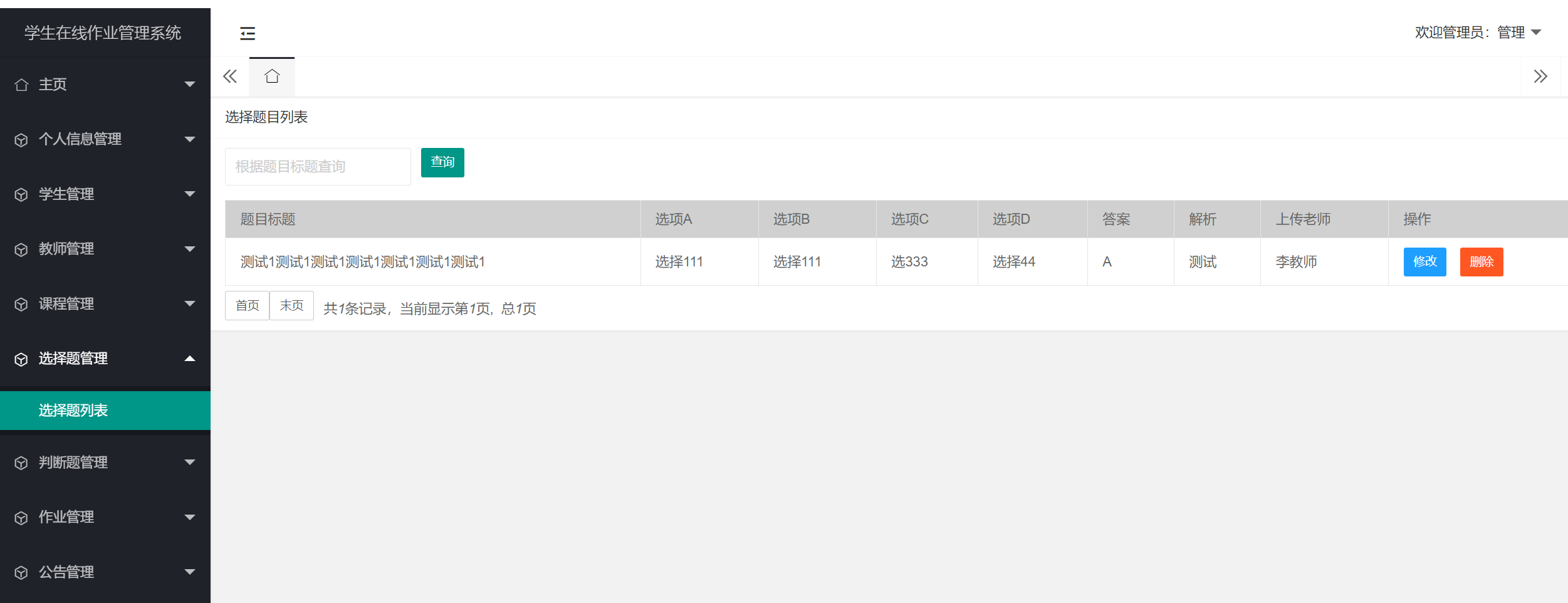This screenshot has height=603, width=1568.
Task: Delete the question with 删除 button
Action: click(1481, 262)
